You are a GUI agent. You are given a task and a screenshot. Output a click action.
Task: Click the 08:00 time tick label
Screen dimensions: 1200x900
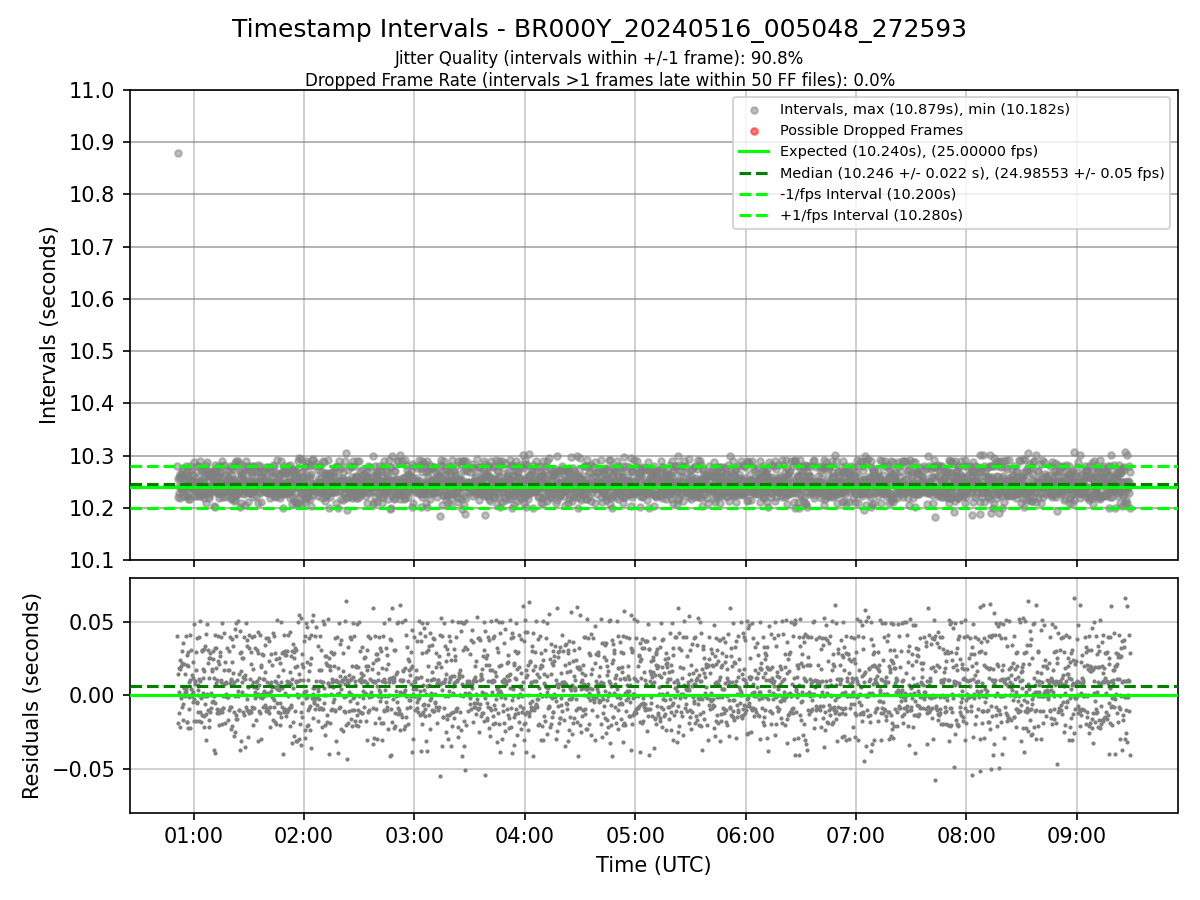point(966,834)
